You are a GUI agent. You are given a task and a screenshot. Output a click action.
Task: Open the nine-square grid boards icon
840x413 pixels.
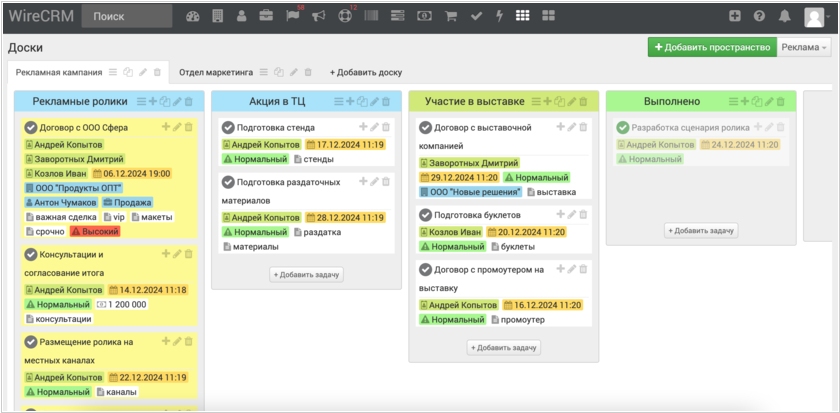(522, 16)
